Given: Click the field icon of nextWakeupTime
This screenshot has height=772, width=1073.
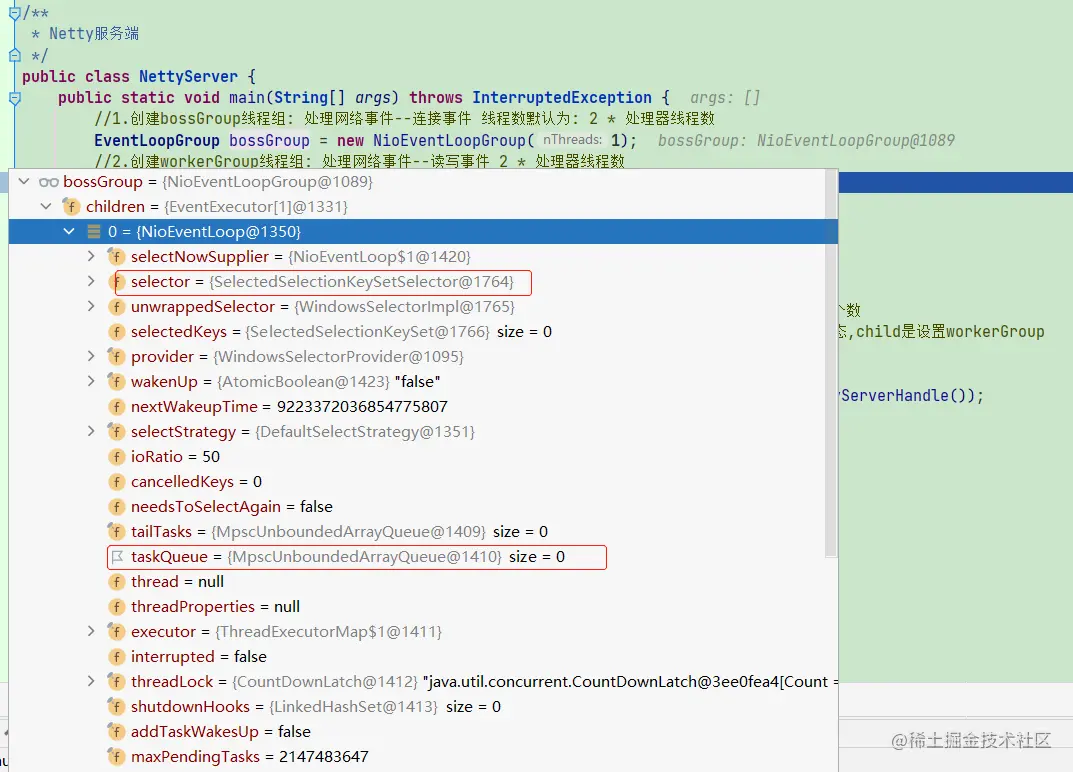Looking at the screenshot, I should pos(116,407).
